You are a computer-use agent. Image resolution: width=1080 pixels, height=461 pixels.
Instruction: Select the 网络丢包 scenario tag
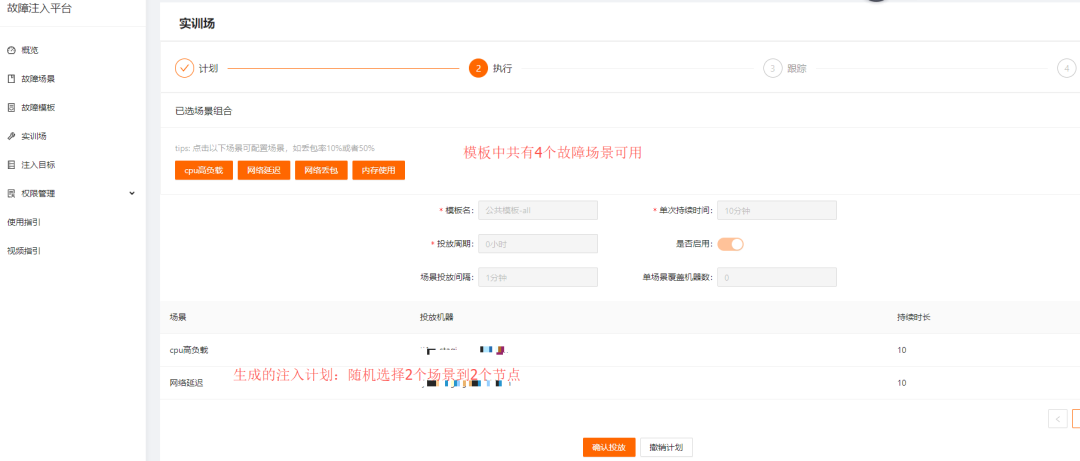(321, 170)
